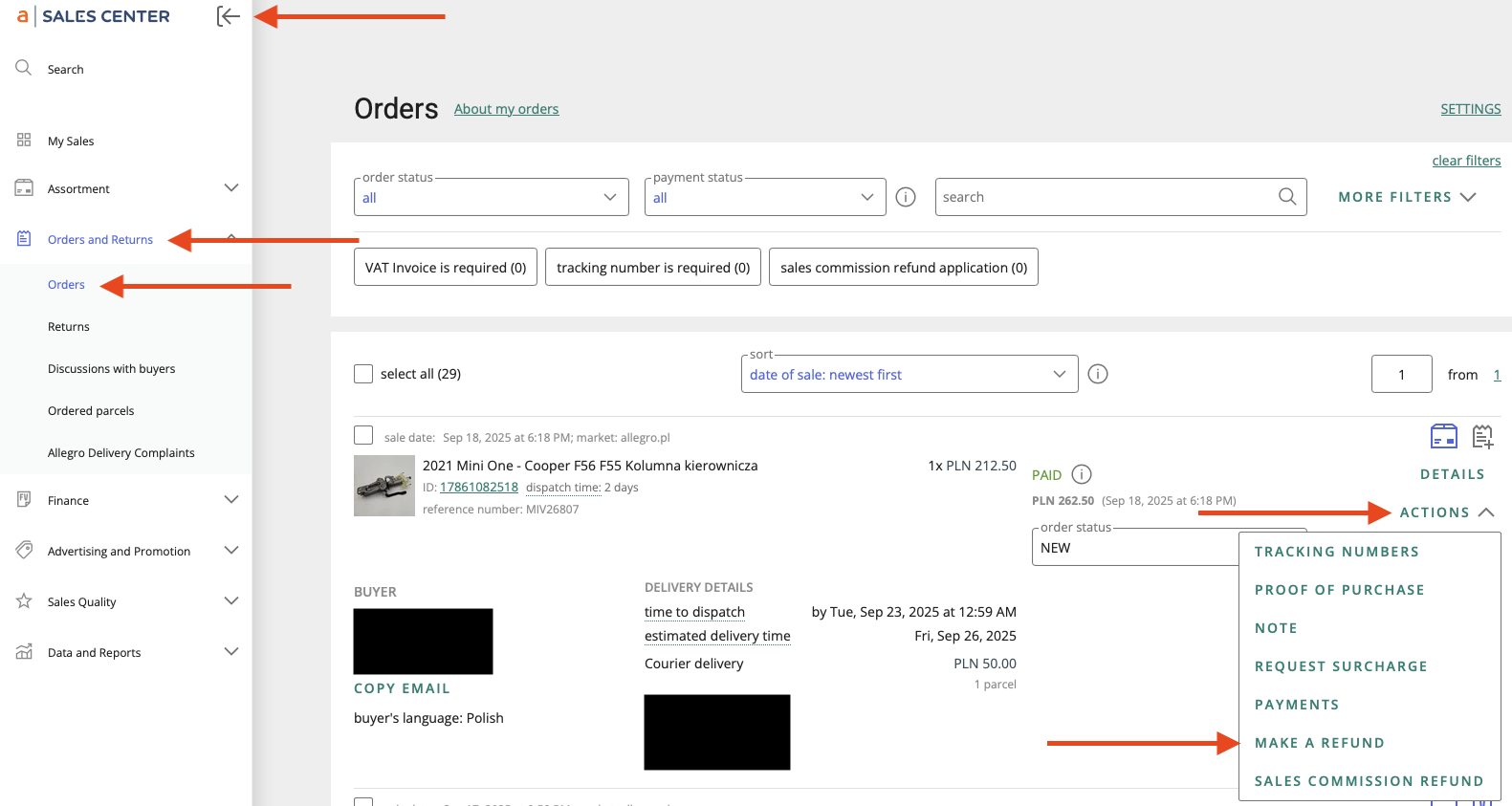Expand MORE FILTERS
Screen dimensions: 1512x806
point(1407,197)
